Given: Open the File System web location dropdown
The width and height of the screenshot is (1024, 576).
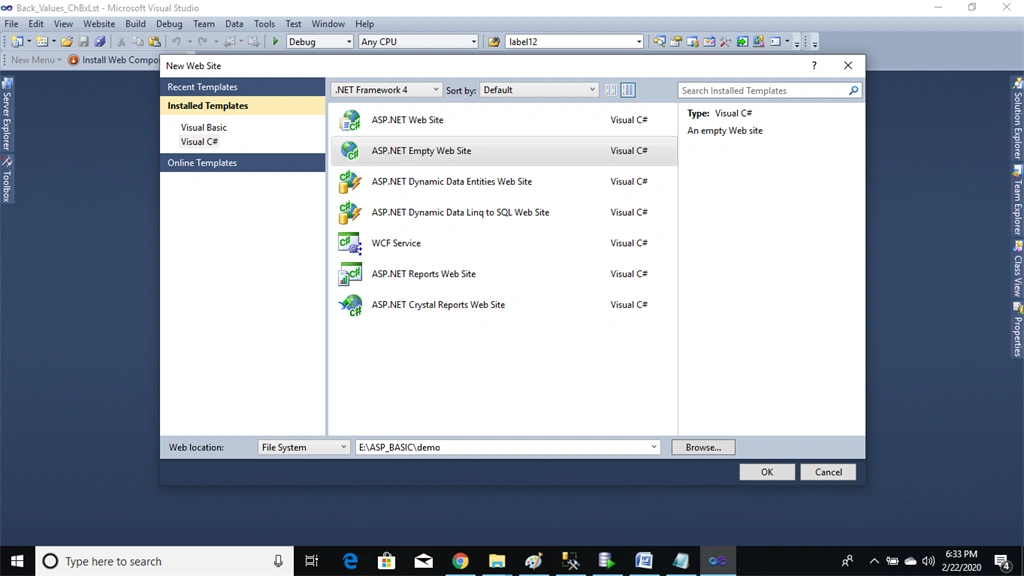Looking at the screenshot, I should (x=304, y=447).
